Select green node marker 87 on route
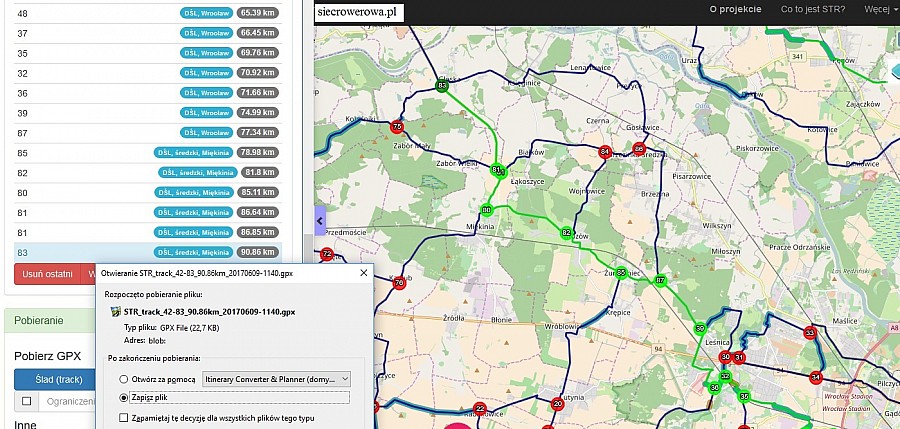Image resolution: width=900 pixels, height=429 pixels. tap(659, 280)
